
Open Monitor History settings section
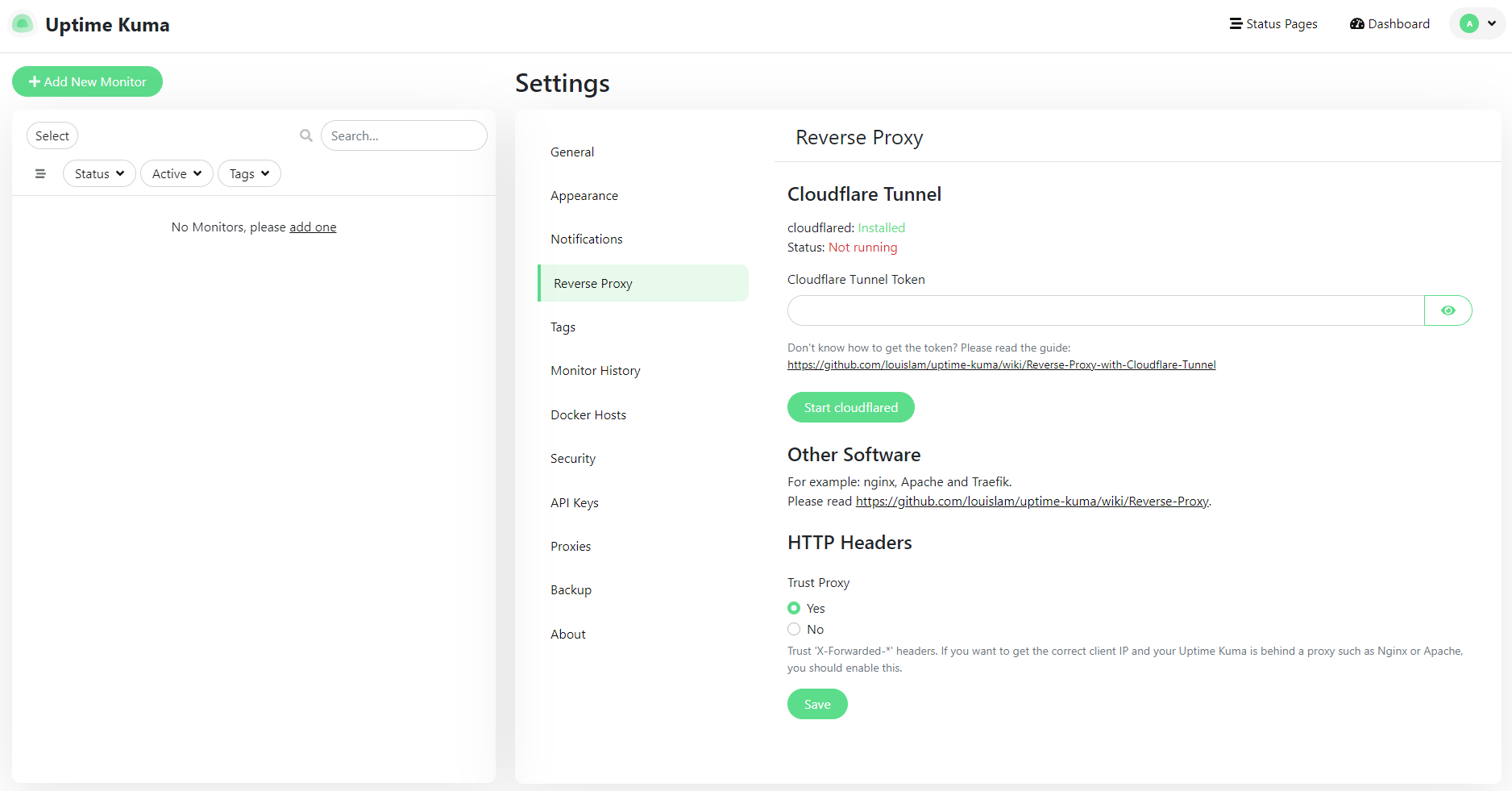pos(642,370)
